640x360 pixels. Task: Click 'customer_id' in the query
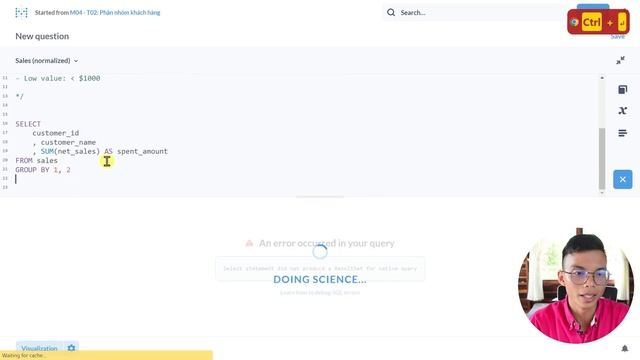56,133
